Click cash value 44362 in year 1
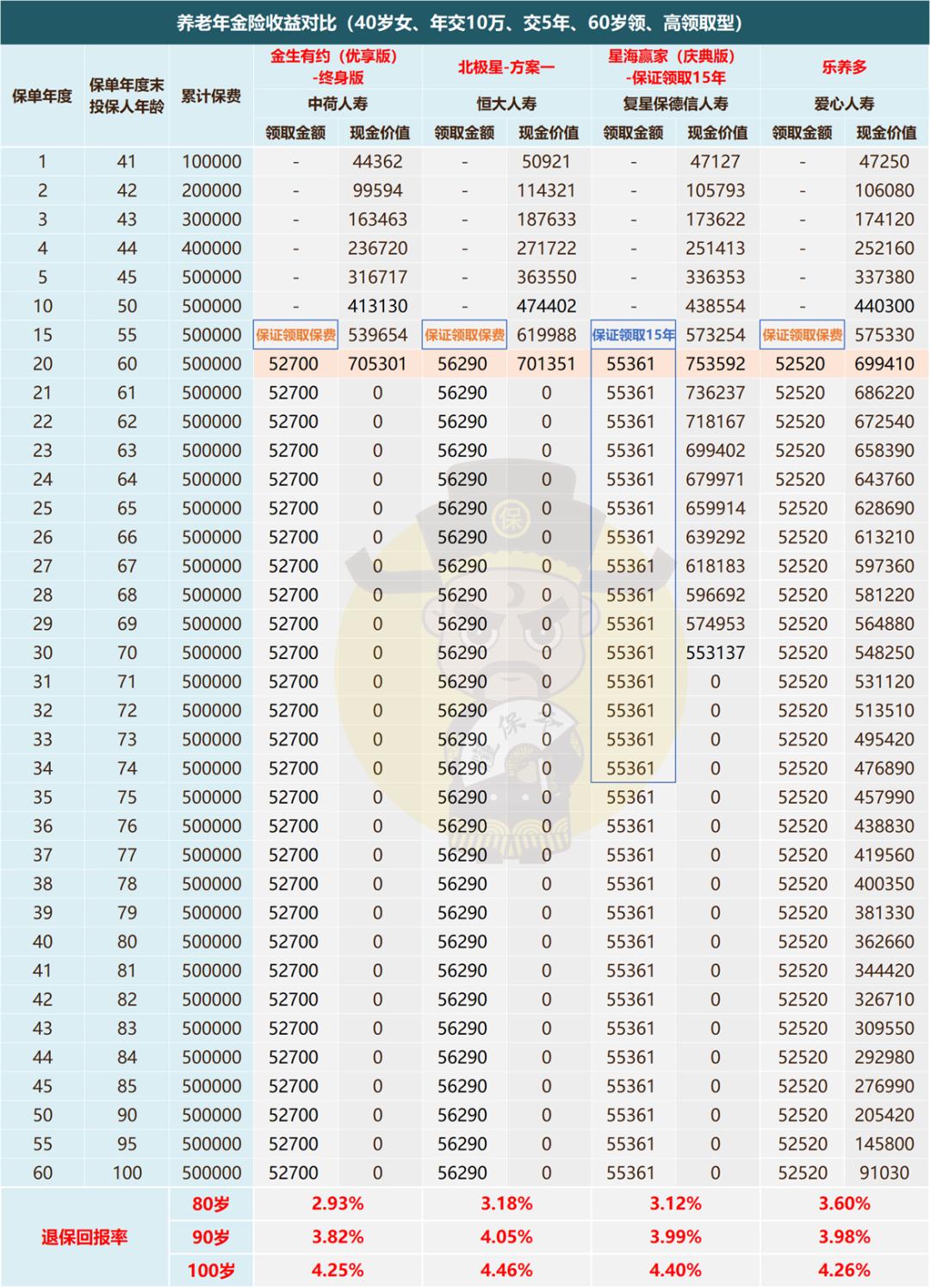 coord(378,161)
